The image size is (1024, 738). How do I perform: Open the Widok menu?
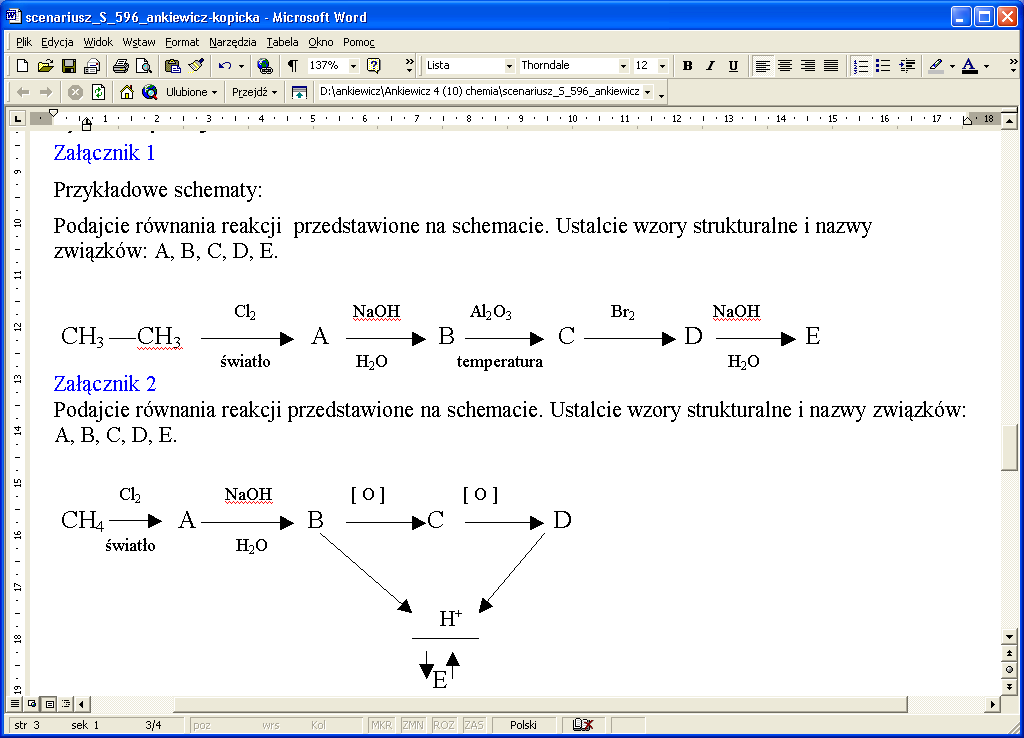click(98, 42)
